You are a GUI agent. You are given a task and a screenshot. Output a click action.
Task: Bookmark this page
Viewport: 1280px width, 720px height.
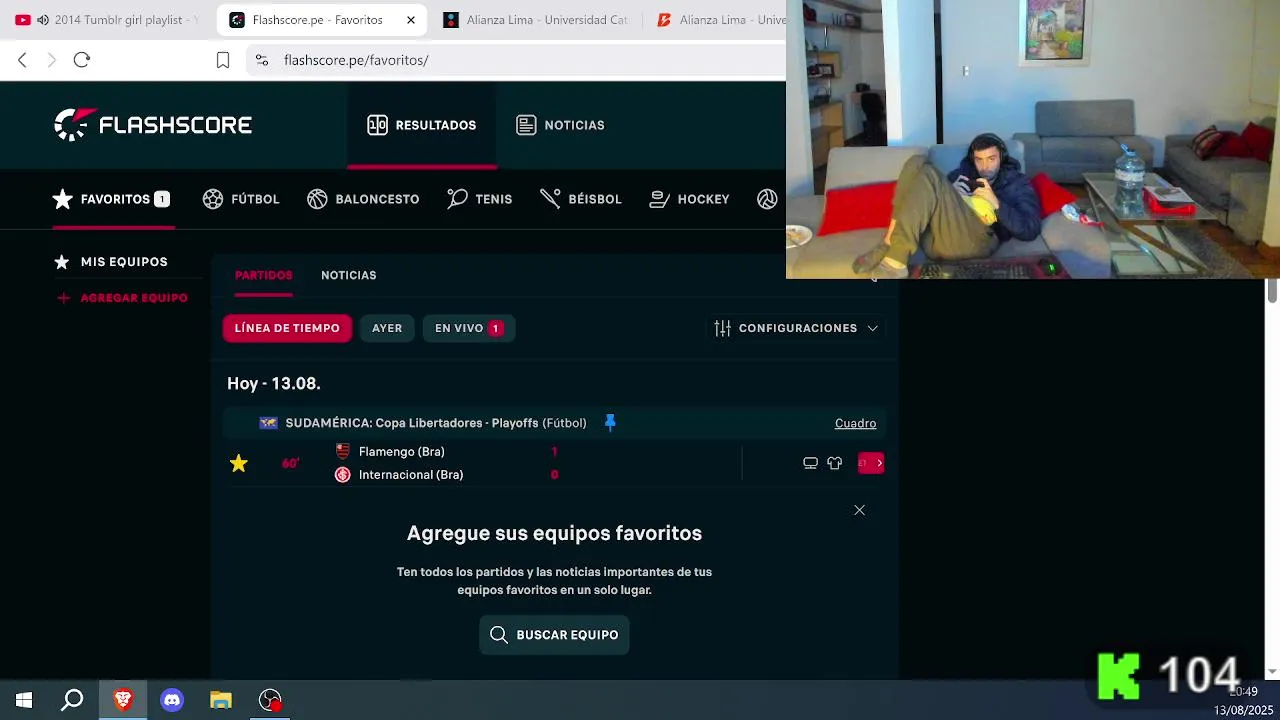(223, 60)
